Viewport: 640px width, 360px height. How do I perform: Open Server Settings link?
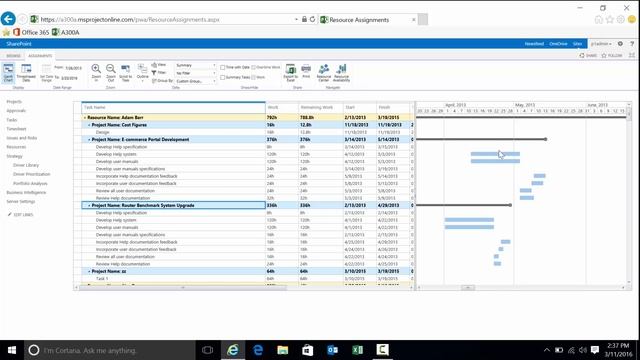(20, 202)
